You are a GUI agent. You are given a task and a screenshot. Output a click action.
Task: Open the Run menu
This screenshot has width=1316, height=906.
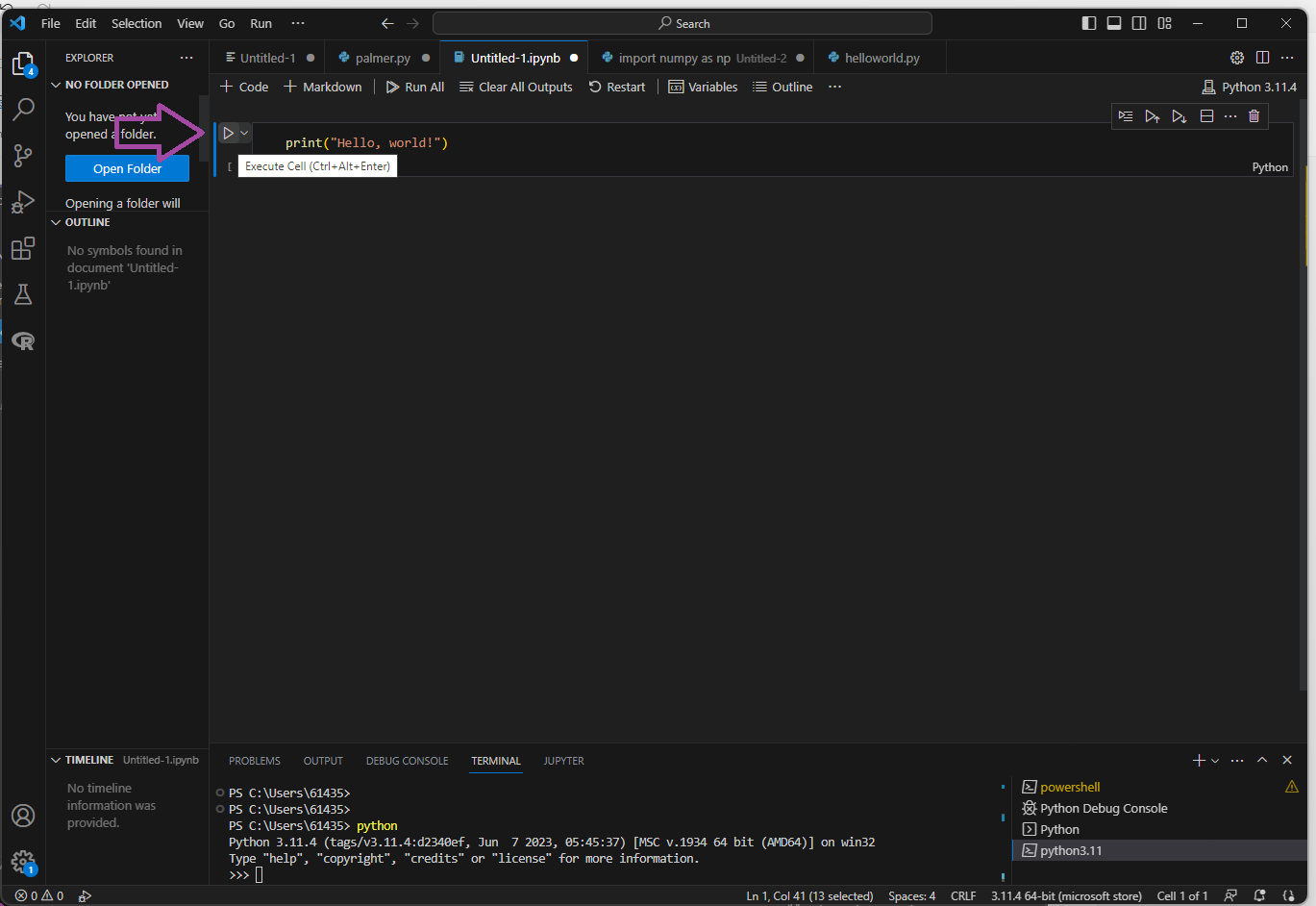[x=261, y=23]
